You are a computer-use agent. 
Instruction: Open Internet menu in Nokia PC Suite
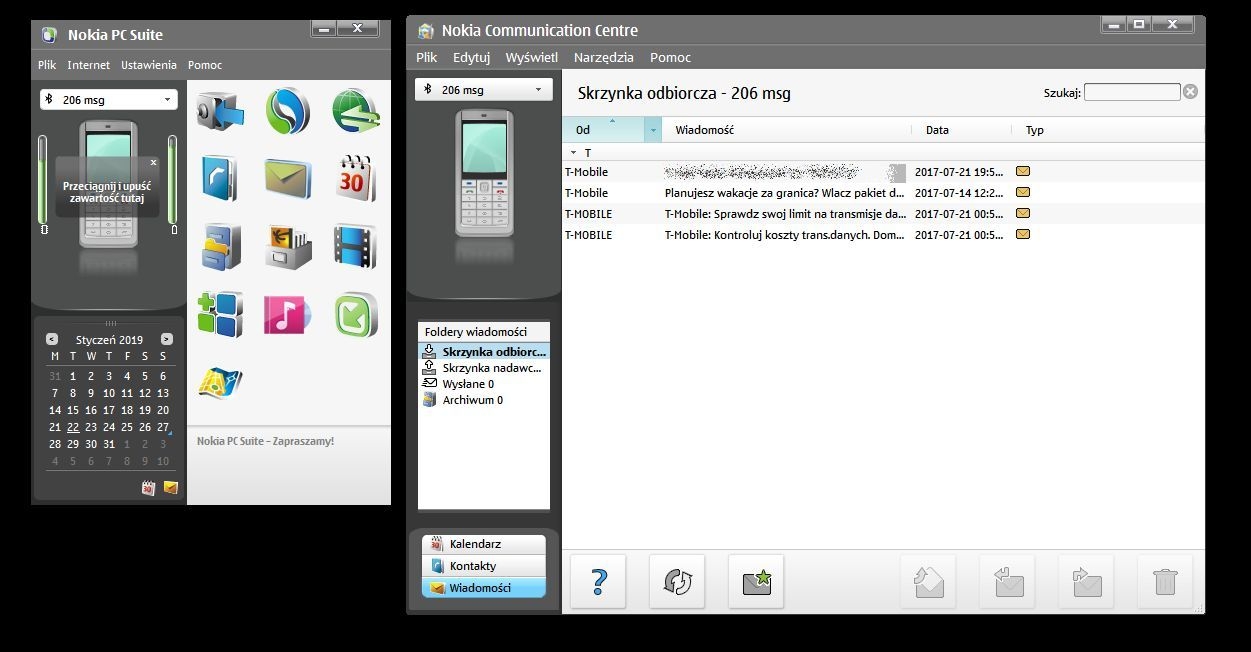(89, 65)
